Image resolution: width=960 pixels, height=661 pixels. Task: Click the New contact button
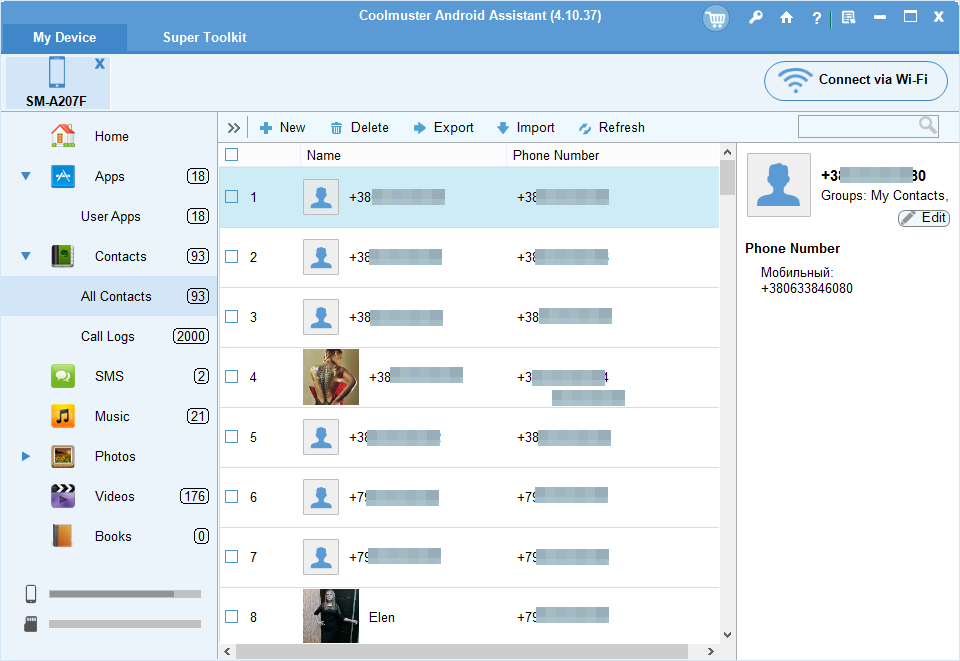click(x=282, y=127)
